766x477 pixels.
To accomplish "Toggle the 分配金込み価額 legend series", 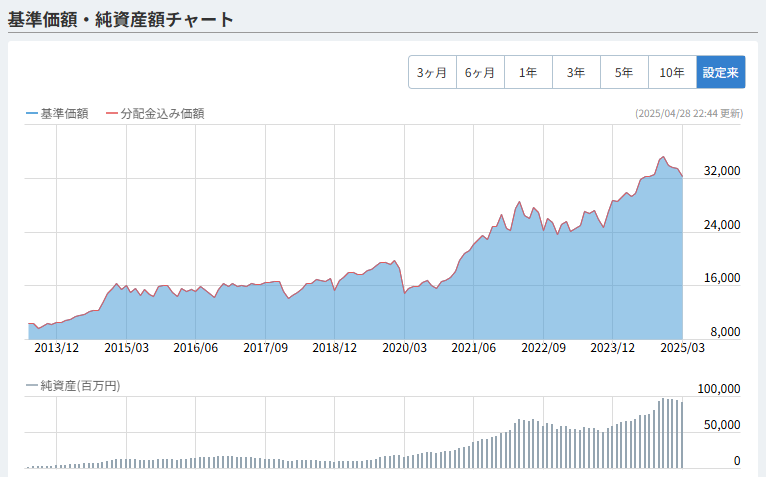I will (155, 114).
